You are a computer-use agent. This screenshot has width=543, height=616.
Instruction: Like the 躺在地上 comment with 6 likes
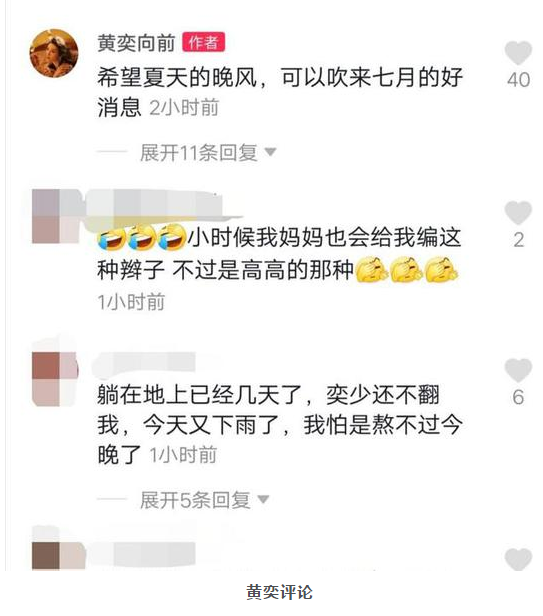pos(518,370)
